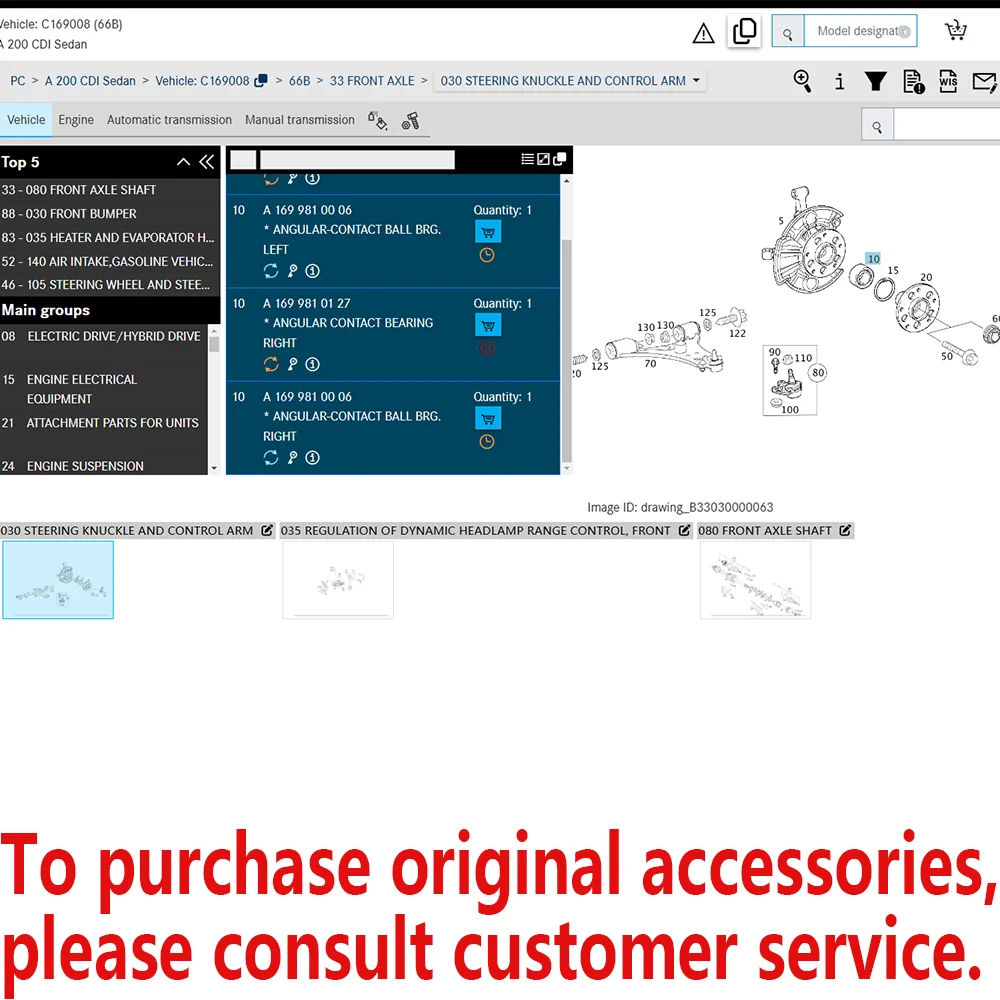The height and width of the screenshot is (1000, 1000).
Task: Expand the 030 STEERING KNUCKLE AND CONTROL ARM dropdown
Action: pos(570,81)
